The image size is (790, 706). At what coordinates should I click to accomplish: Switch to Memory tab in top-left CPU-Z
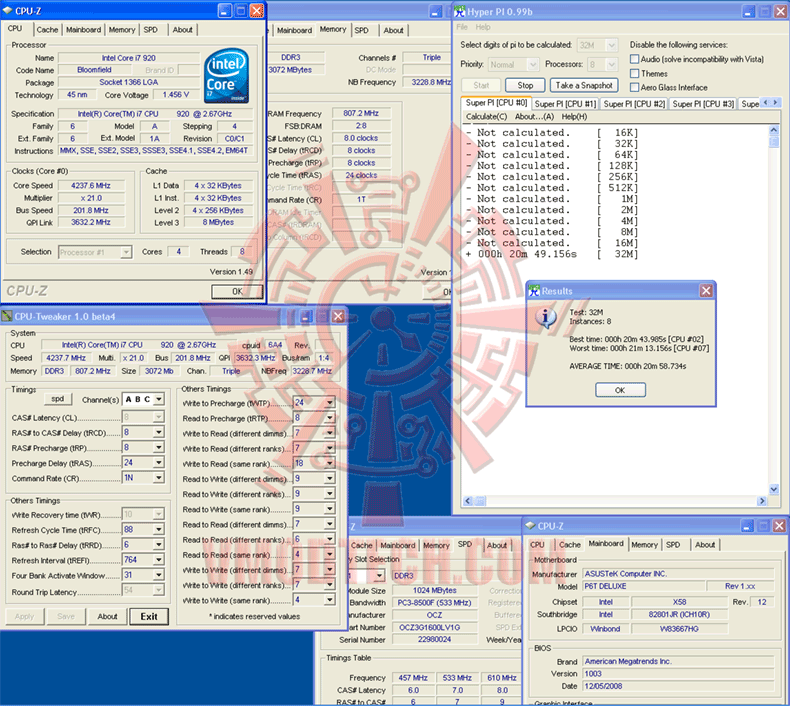tap(122, 30)
